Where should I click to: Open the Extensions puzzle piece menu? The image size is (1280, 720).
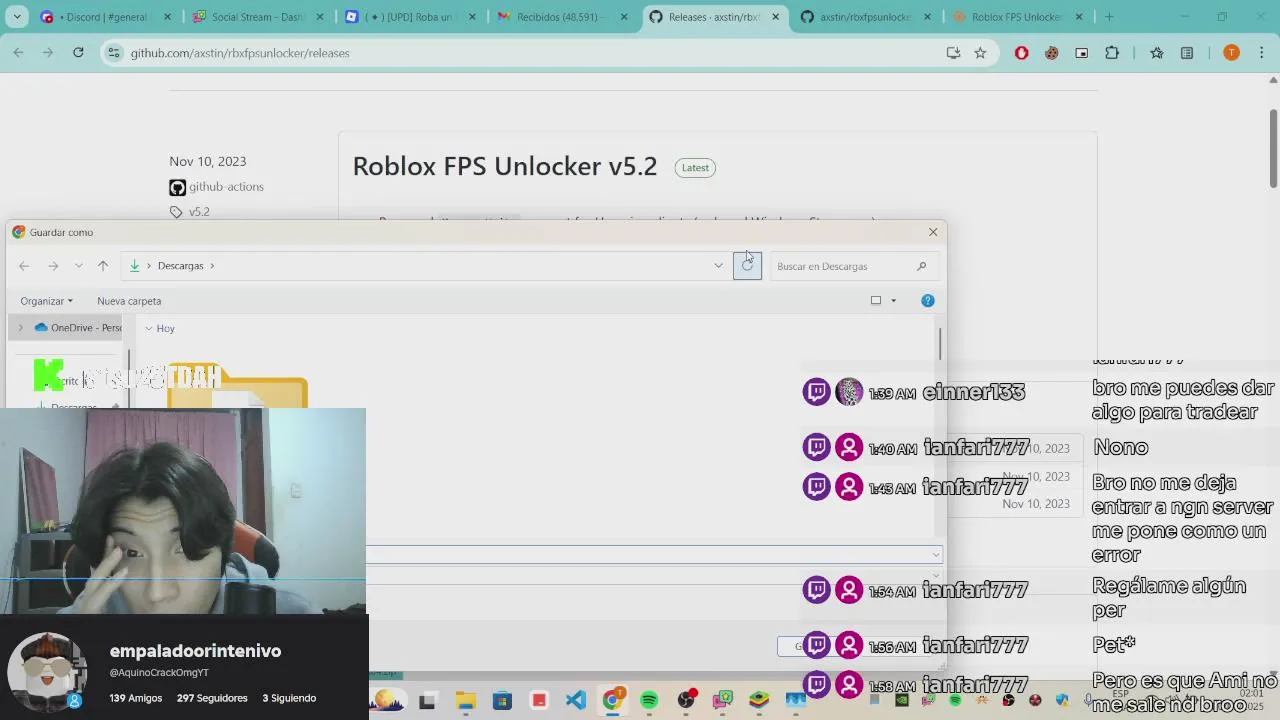click(x=1112, y=53)
